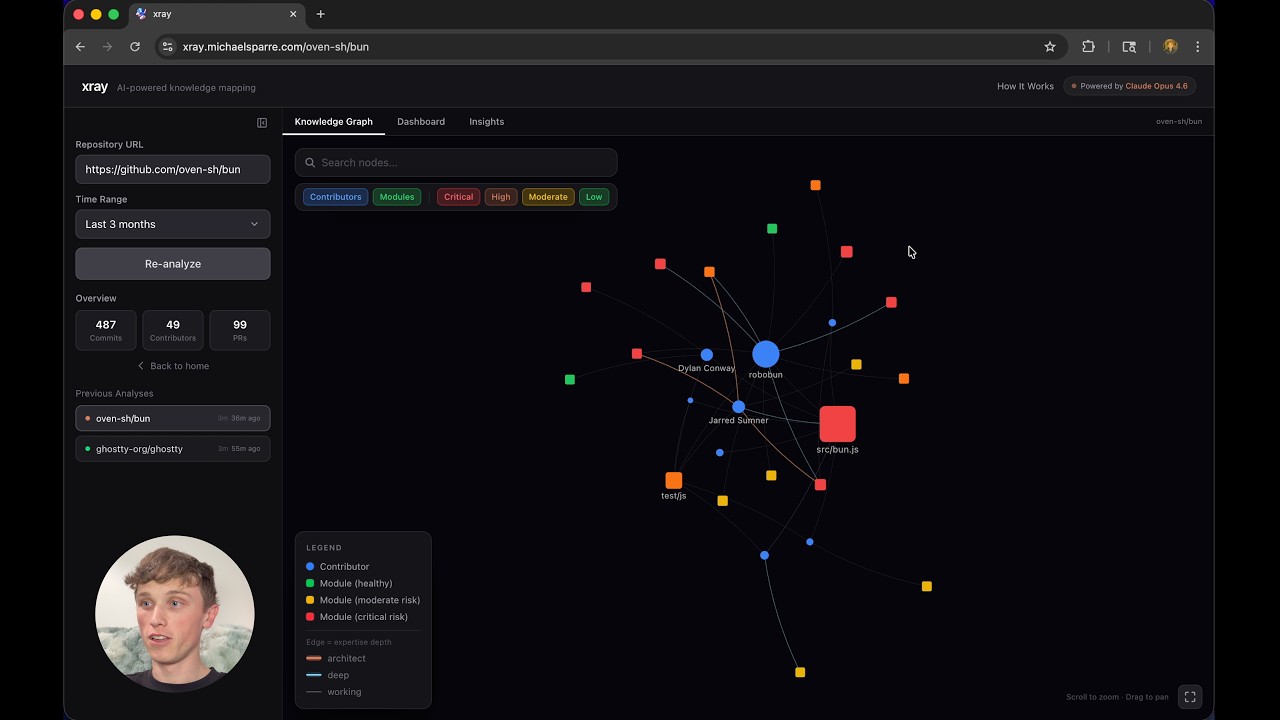This screenshot has height=720, width=1280.
Task: Select the xray browser tab
Action: [215, 14]
